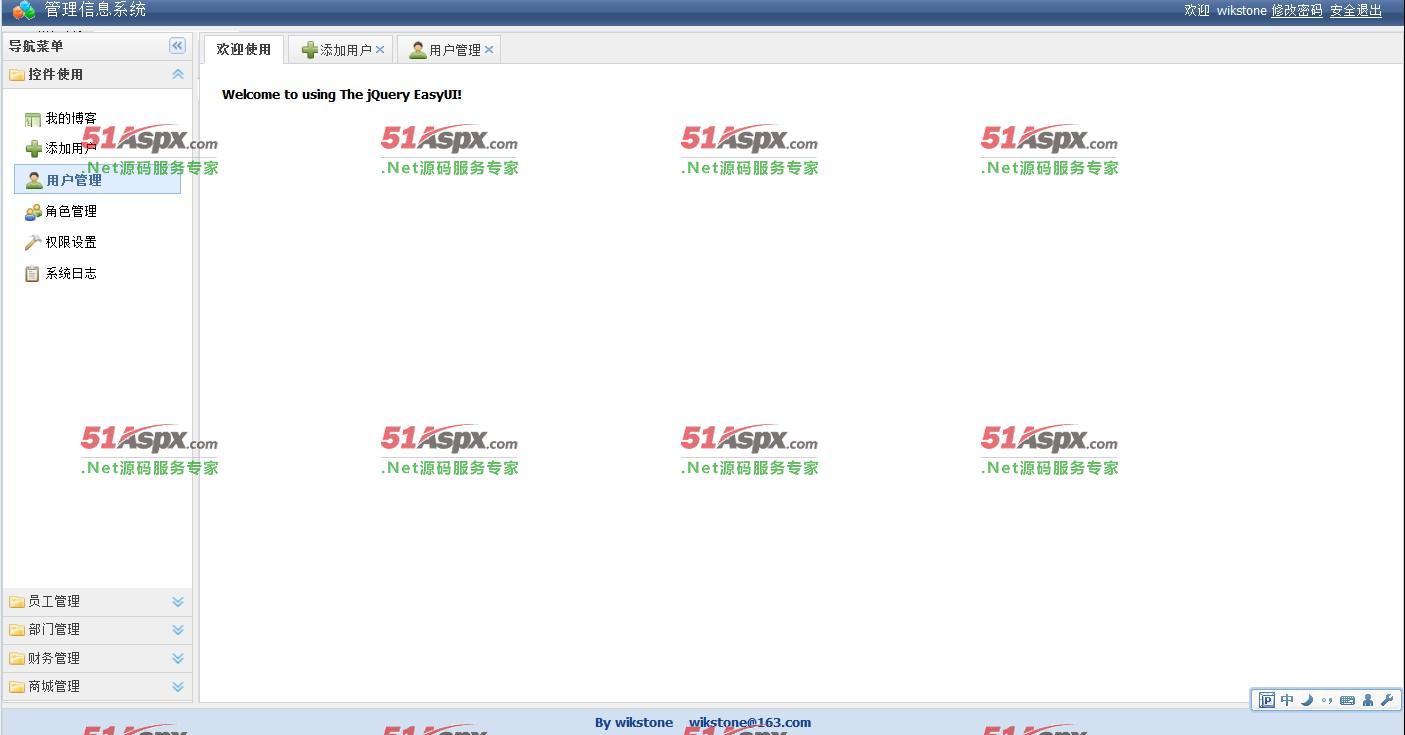Click the 控件使用 section title

[x=56, y=75]
